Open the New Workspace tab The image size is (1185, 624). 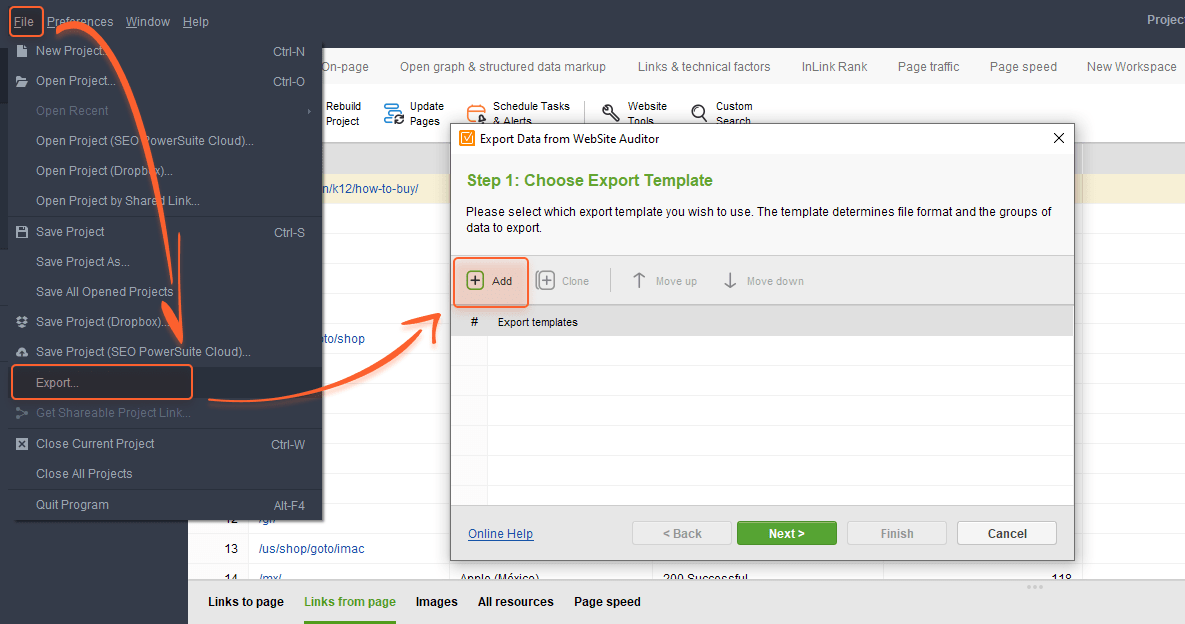1131,66
